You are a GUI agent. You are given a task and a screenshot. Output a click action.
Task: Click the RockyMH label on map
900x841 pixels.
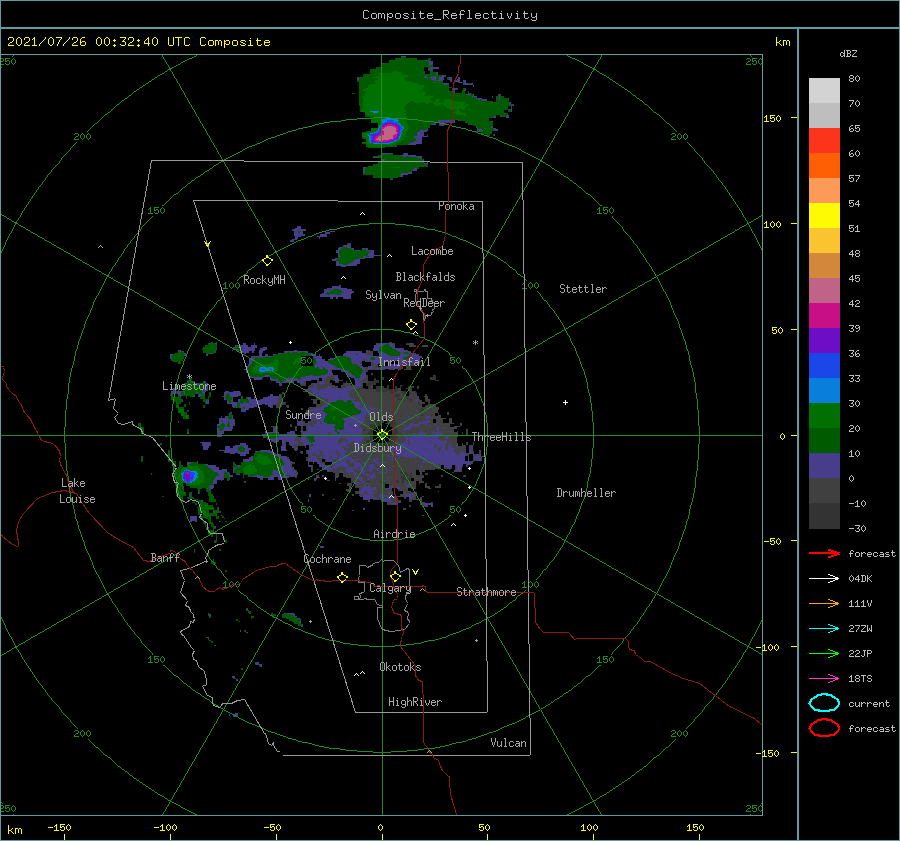tap(264, 280)
